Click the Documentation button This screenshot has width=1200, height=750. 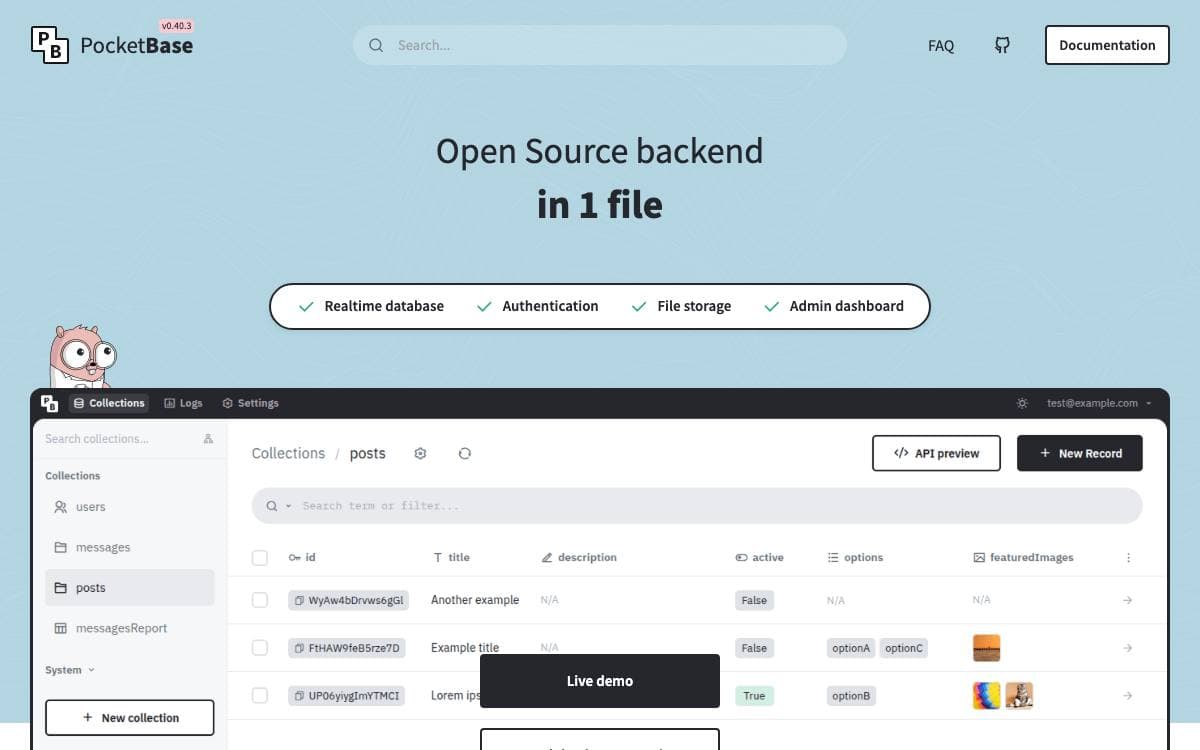[1107, 45]
